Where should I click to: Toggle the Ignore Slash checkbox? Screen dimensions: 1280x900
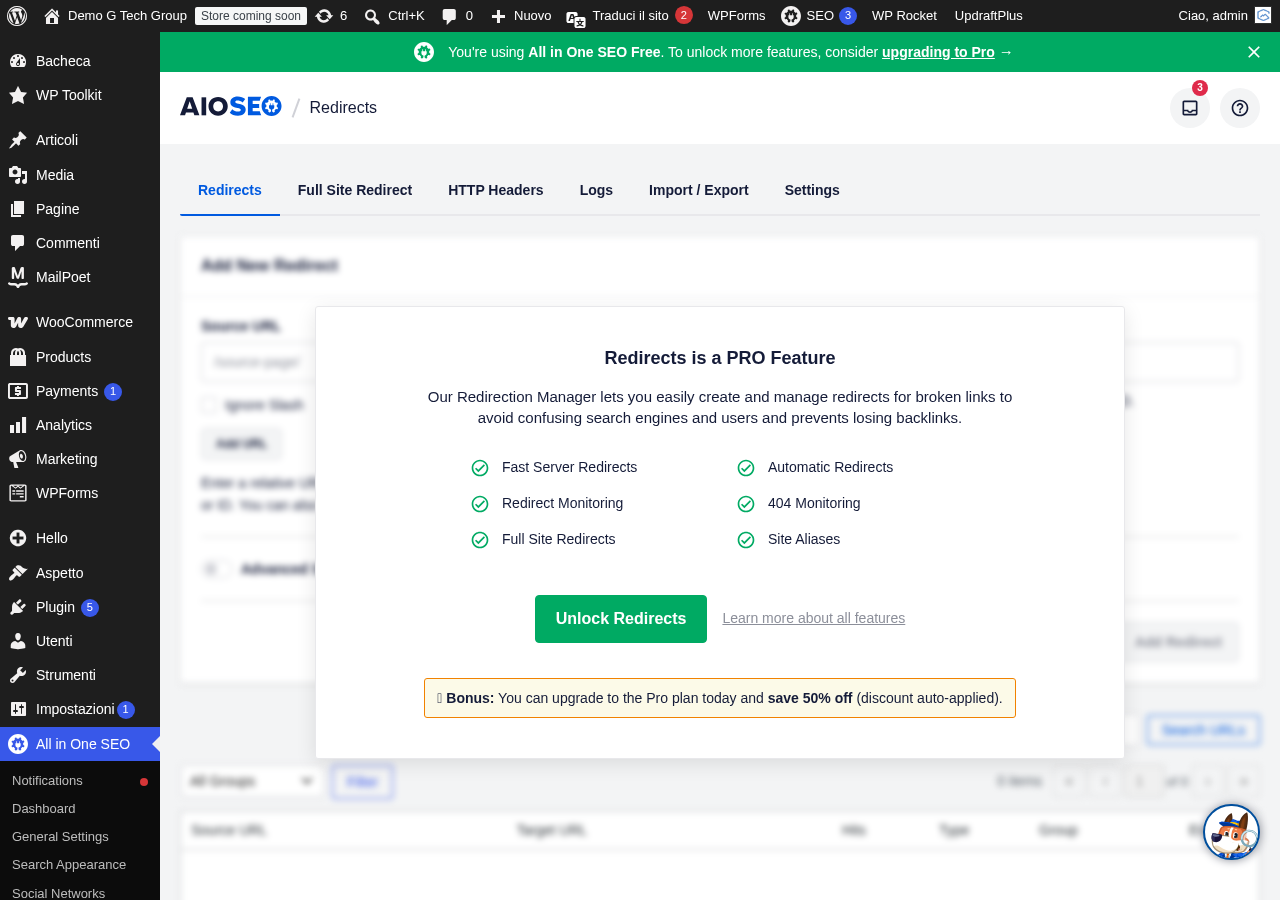pos(209,405)
